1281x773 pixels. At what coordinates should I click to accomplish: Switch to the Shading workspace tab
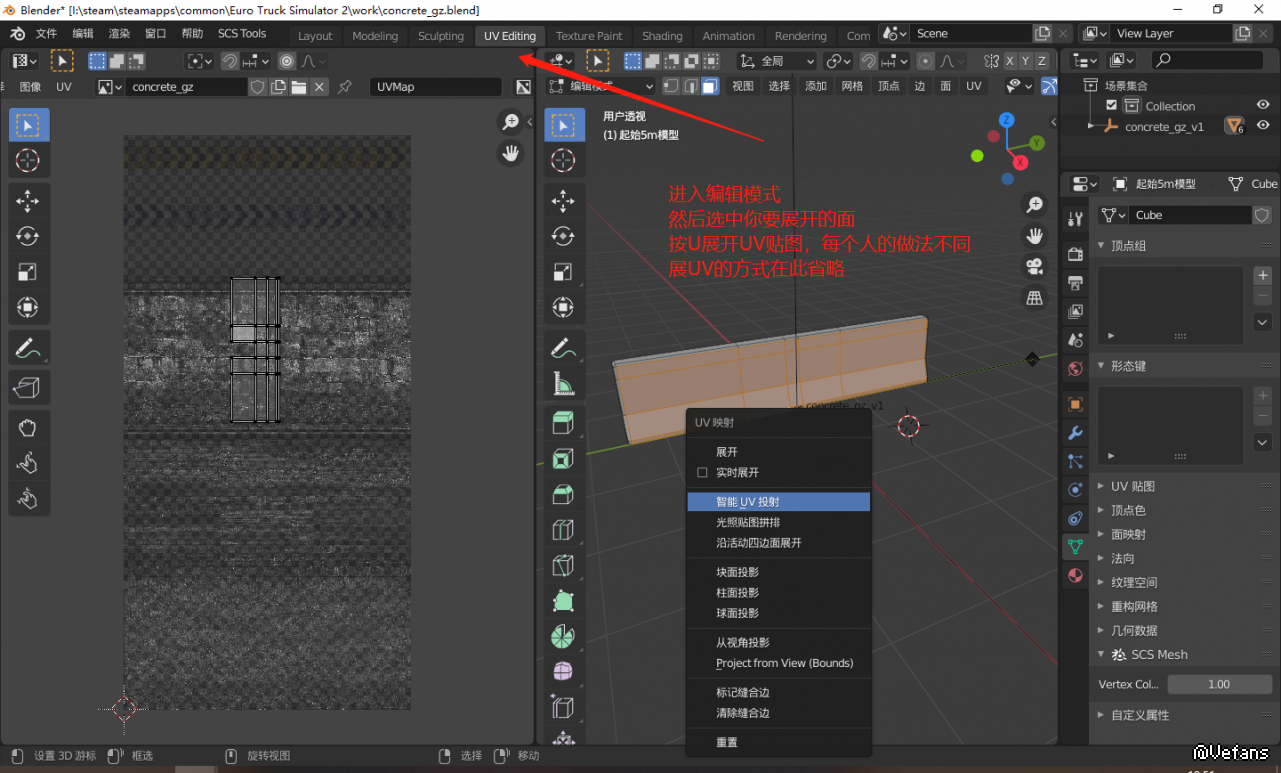tap(662, 36)
